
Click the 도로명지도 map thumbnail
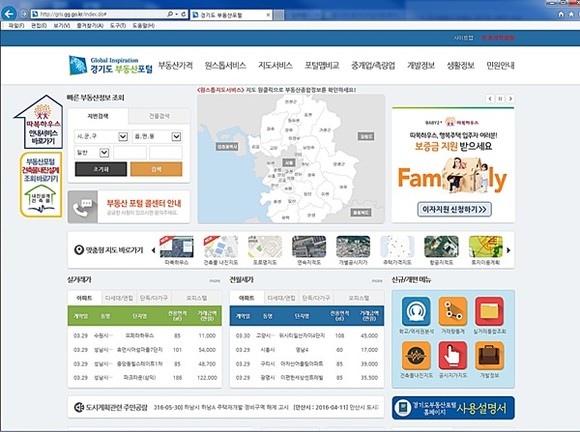[265, 250]
